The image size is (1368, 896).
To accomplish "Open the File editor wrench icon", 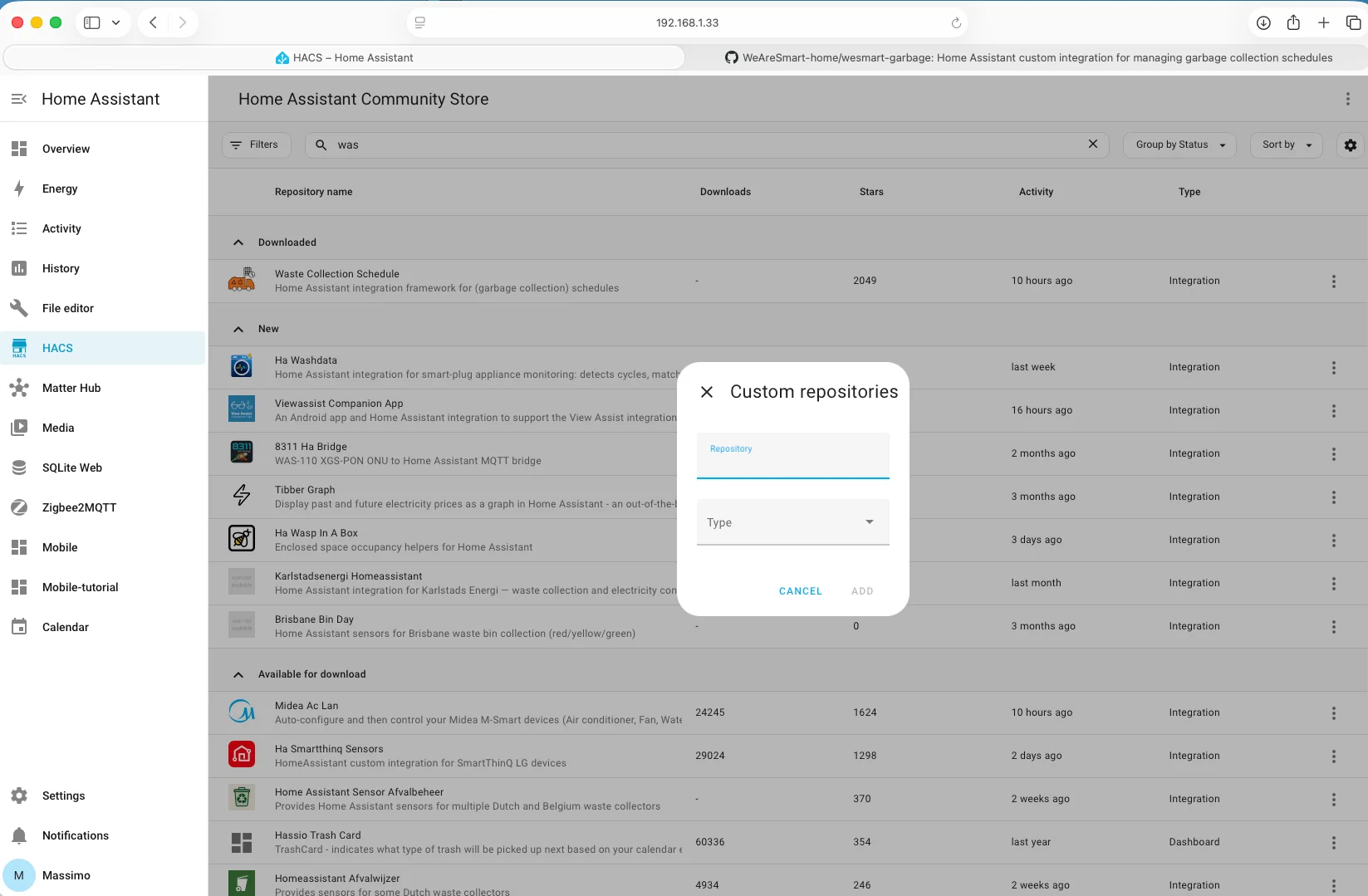I will point(19,308).
